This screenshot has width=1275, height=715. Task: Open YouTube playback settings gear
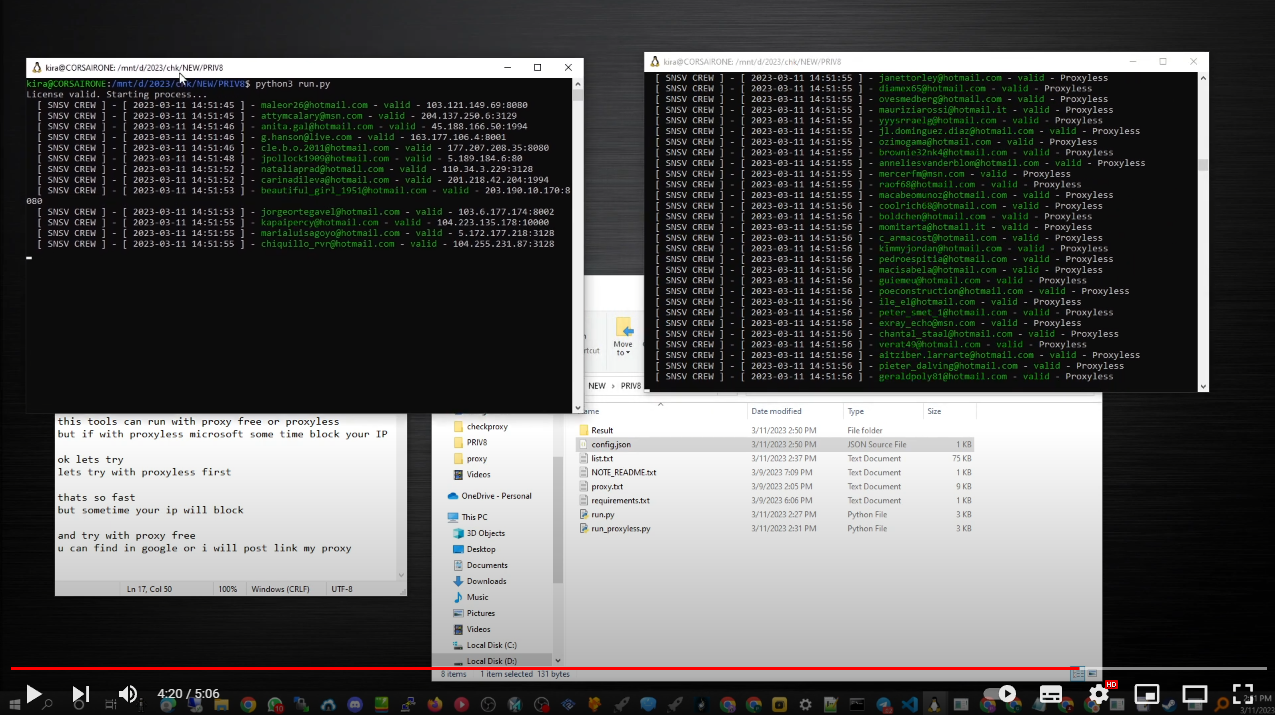(1098, 693)
